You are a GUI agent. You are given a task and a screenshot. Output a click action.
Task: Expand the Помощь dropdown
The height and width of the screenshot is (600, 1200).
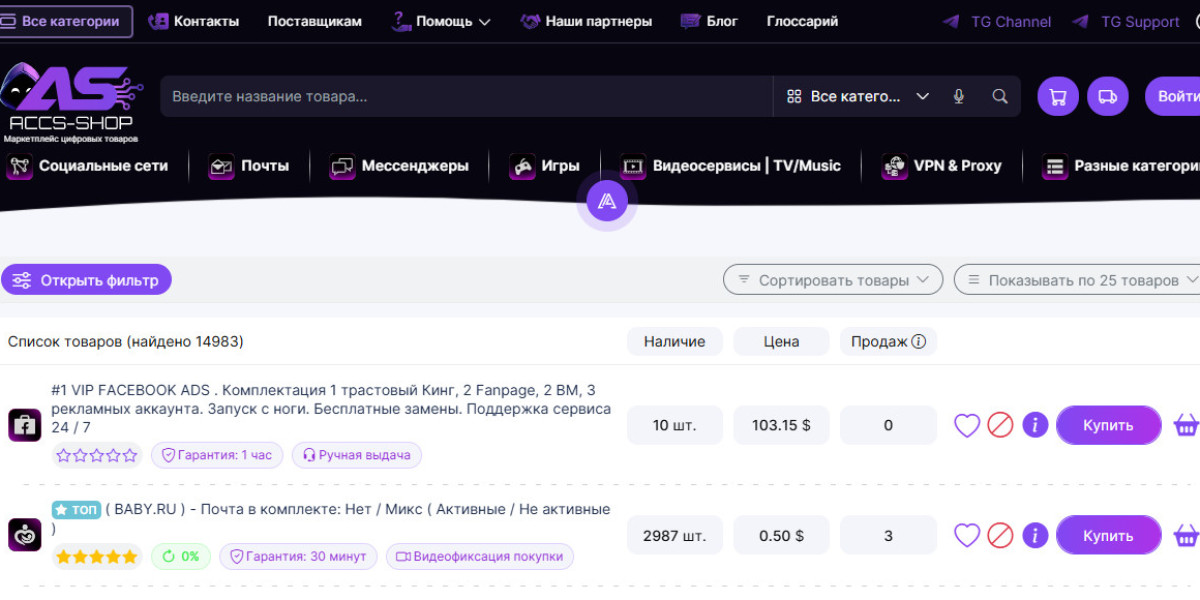click(441, 21)
